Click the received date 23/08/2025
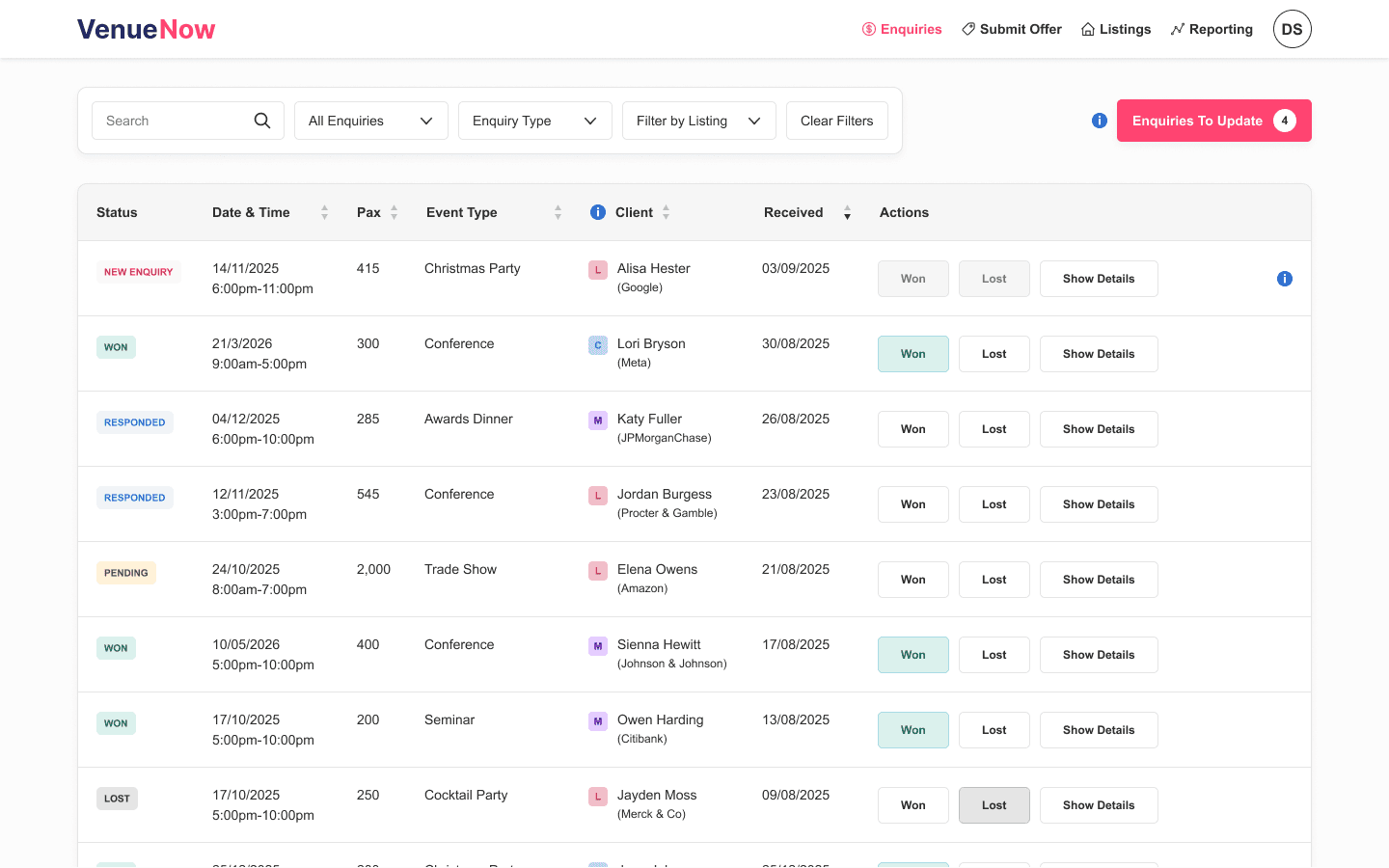Viewport: 1389px width, 868px height. [x=796, y=494]
